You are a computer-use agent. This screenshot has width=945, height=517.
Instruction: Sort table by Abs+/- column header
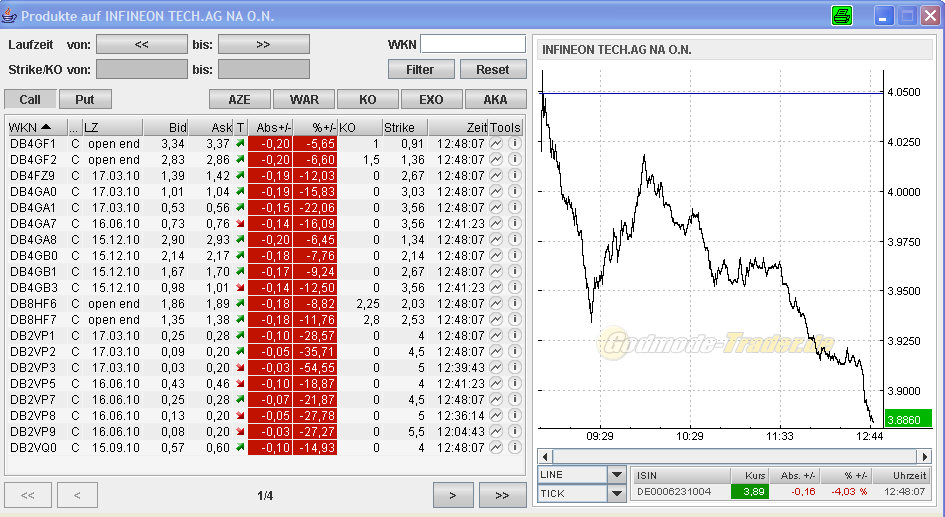pyautogui.click(x=271, y=127)
